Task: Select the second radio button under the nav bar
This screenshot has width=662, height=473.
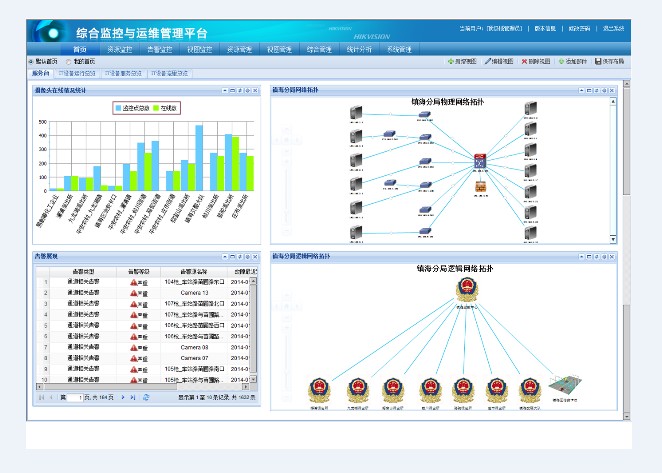Action: 67,61
